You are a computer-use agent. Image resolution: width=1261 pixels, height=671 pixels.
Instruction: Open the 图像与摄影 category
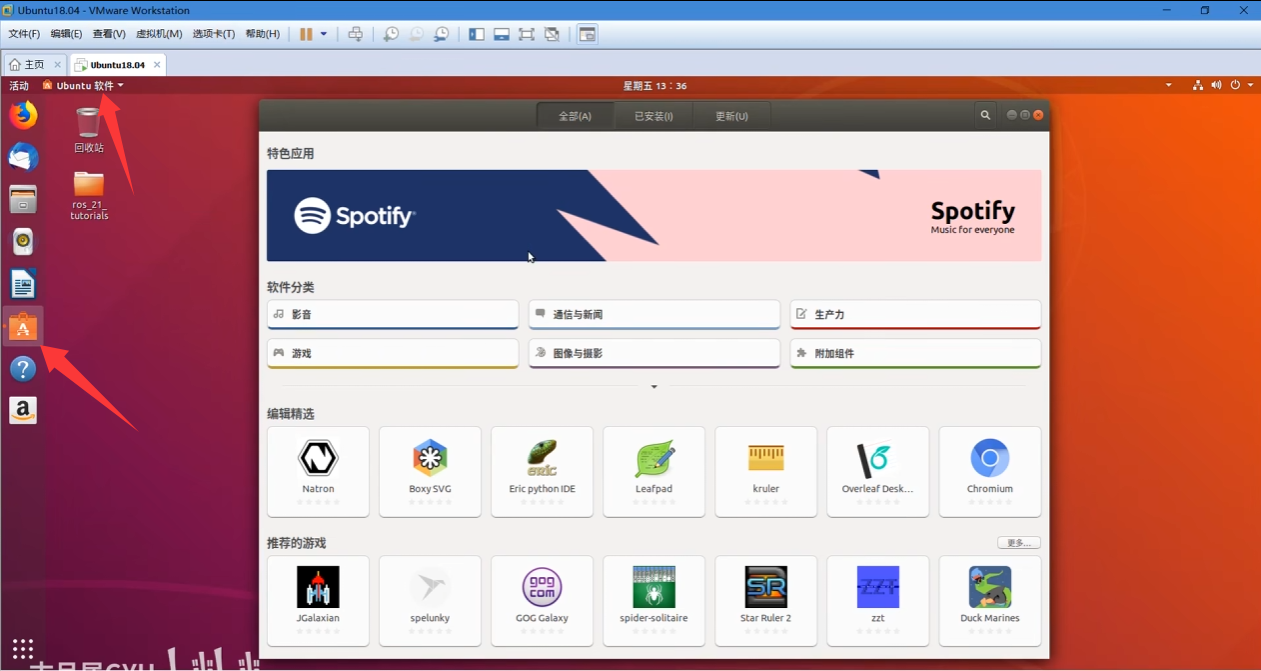click(654, 353)
